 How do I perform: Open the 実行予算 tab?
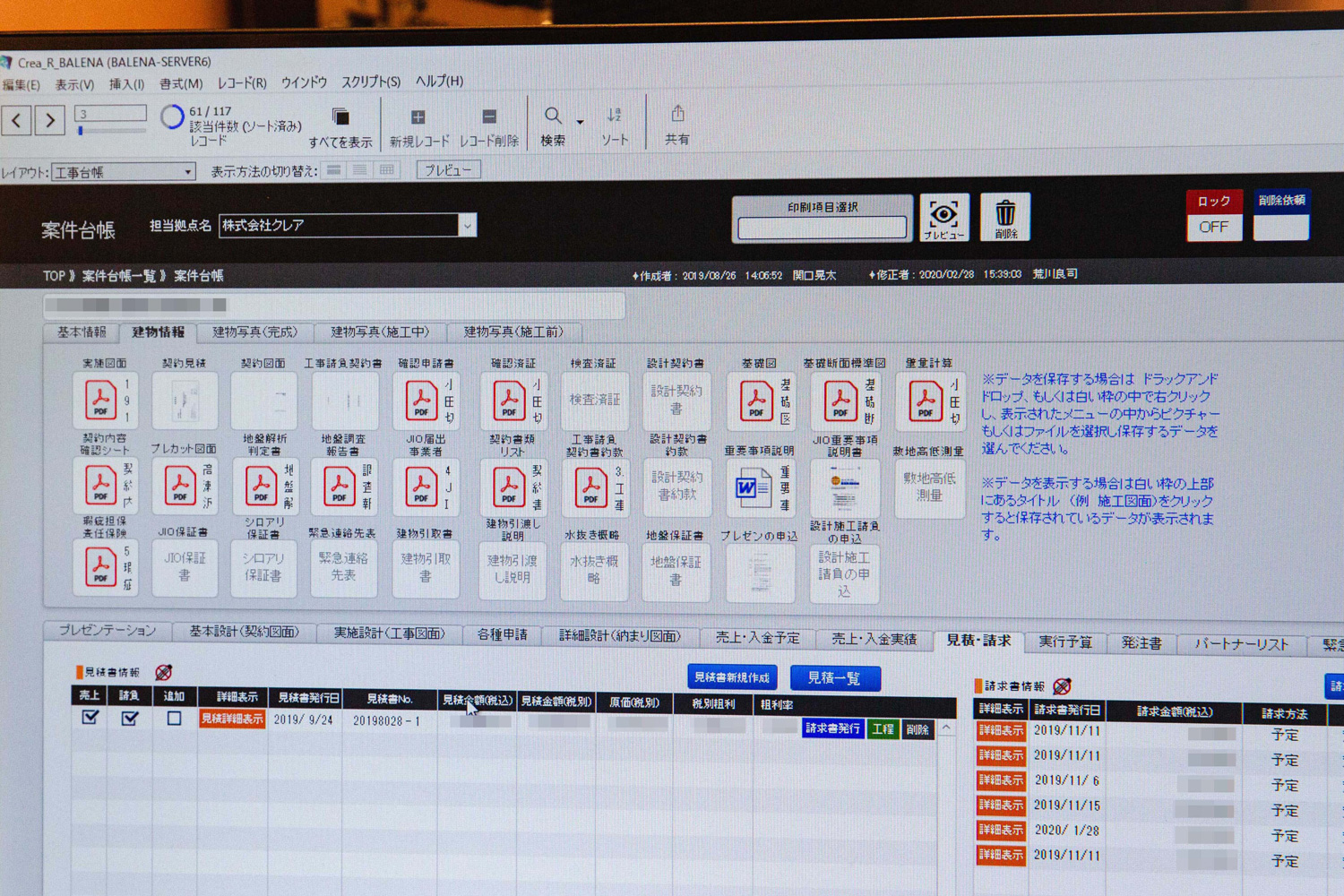(x=1065, y=642)
